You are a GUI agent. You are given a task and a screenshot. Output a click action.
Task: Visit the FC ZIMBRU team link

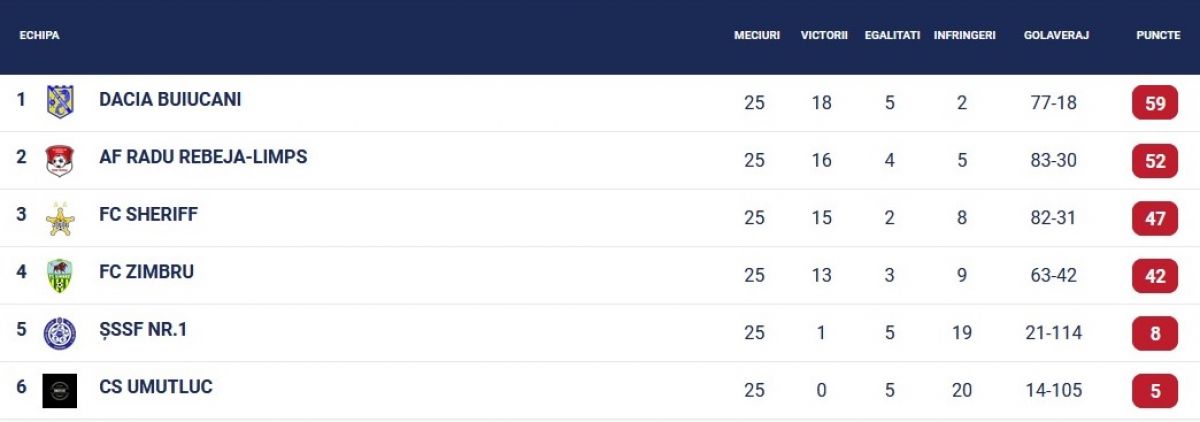pyautogui.click(x=146, y=272)
